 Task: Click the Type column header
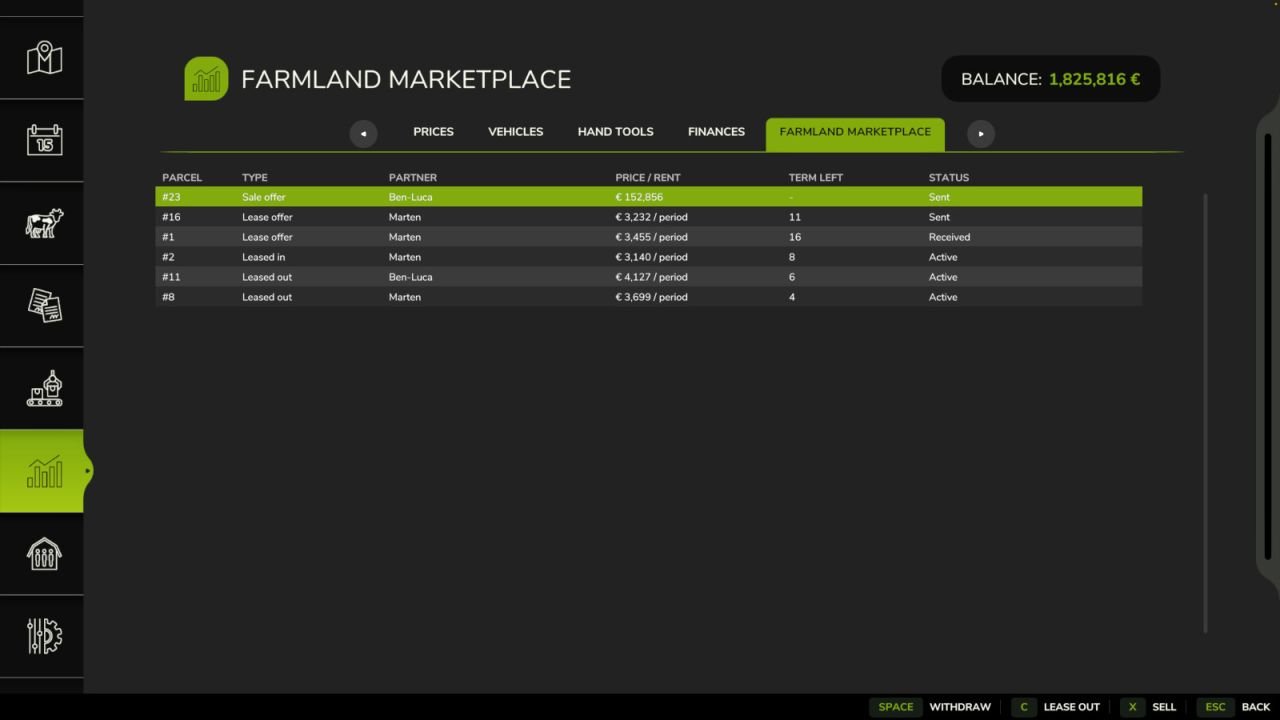[x=255, y=178]
